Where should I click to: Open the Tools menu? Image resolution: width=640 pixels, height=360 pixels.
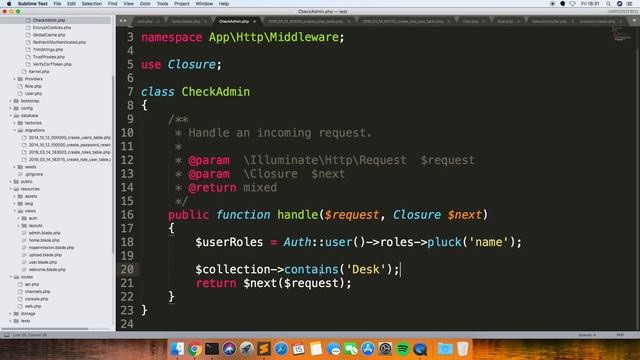point(162,4)
